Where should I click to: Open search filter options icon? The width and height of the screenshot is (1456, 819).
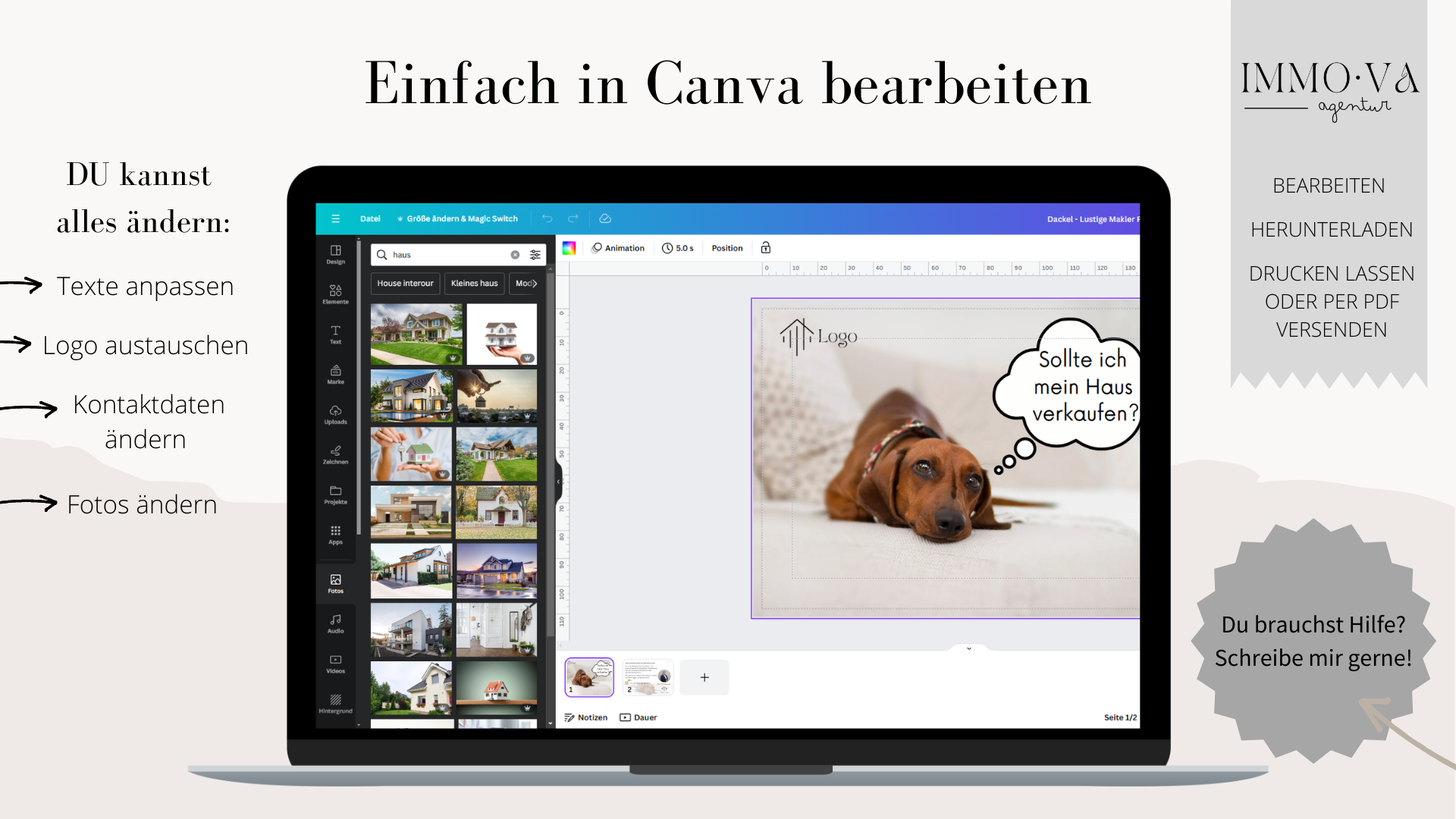click(535, 255)
